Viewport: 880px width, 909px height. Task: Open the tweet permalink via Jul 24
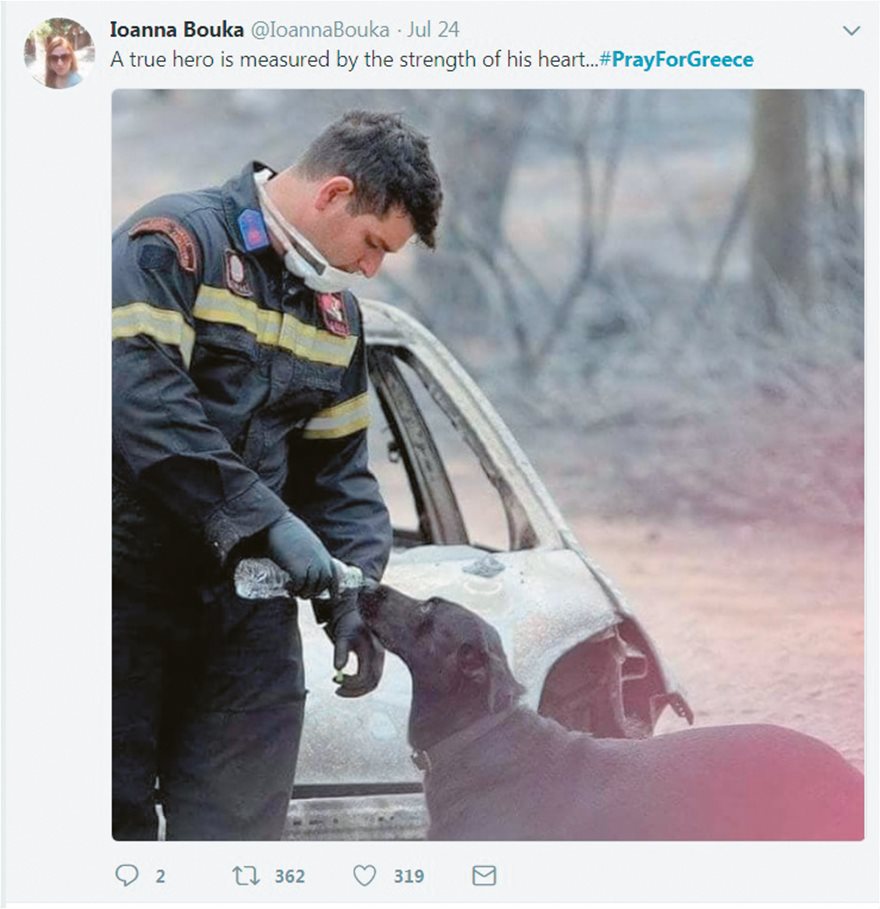433,30
